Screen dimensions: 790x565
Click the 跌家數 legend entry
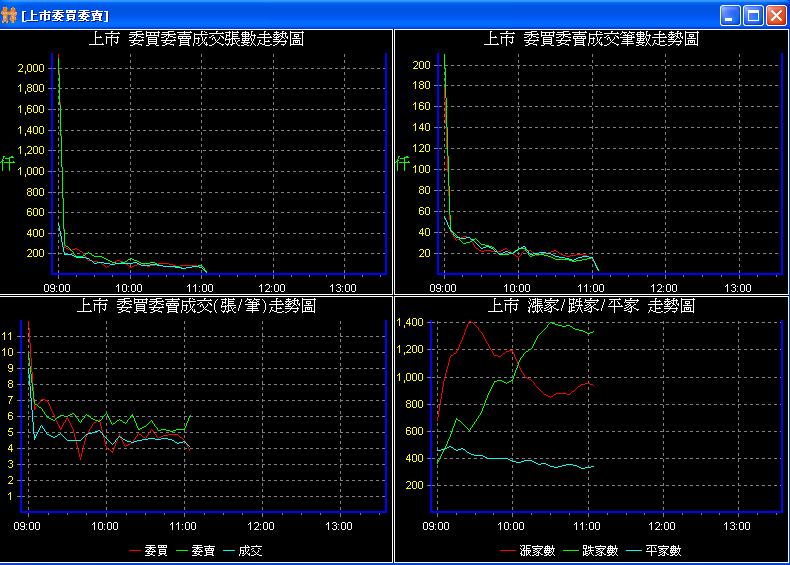pyautogui.click(x=591, y=551)
